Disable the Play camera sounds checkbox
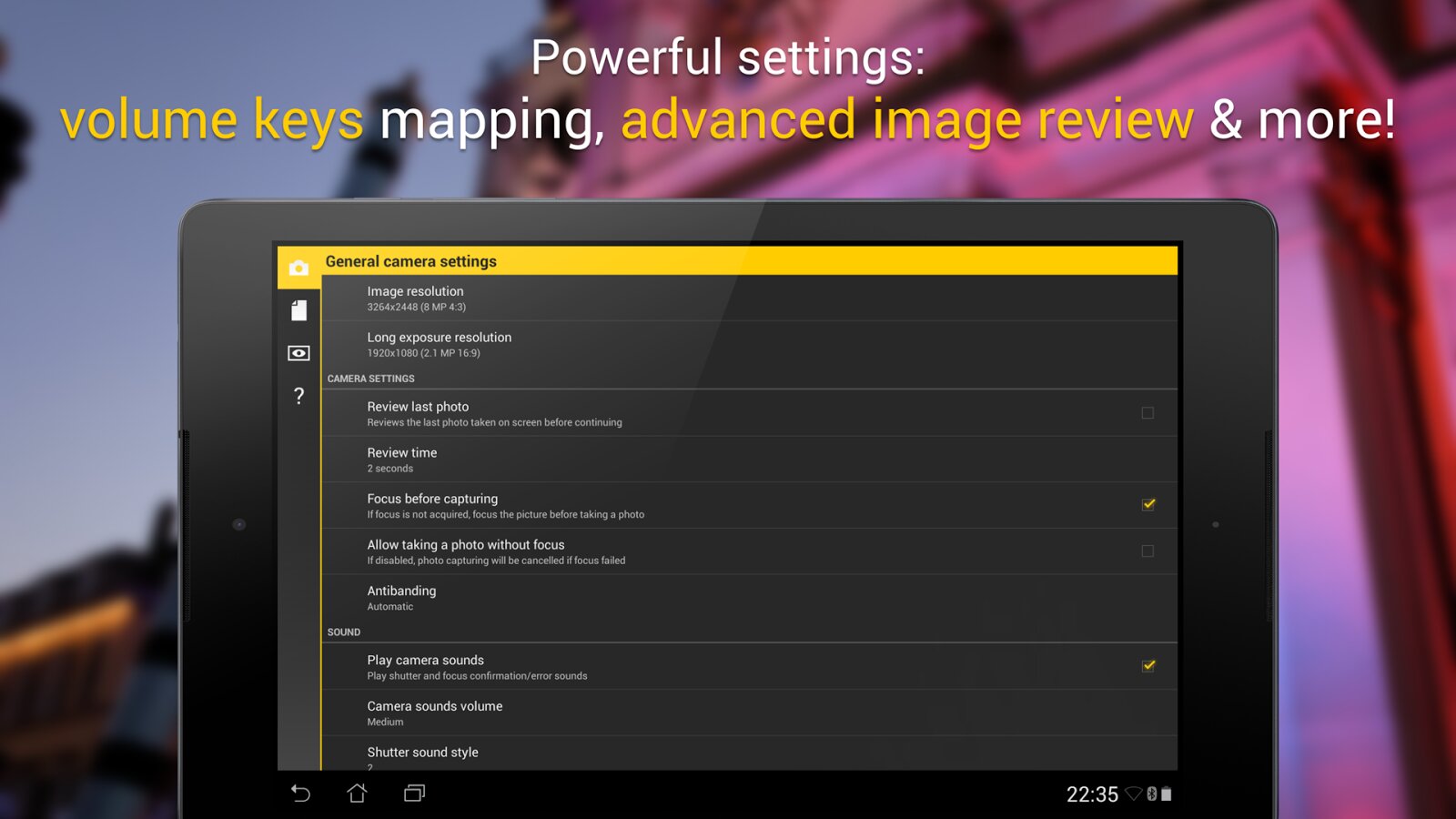Viewport: 1456px width, 819px height. coord(1148,665)
